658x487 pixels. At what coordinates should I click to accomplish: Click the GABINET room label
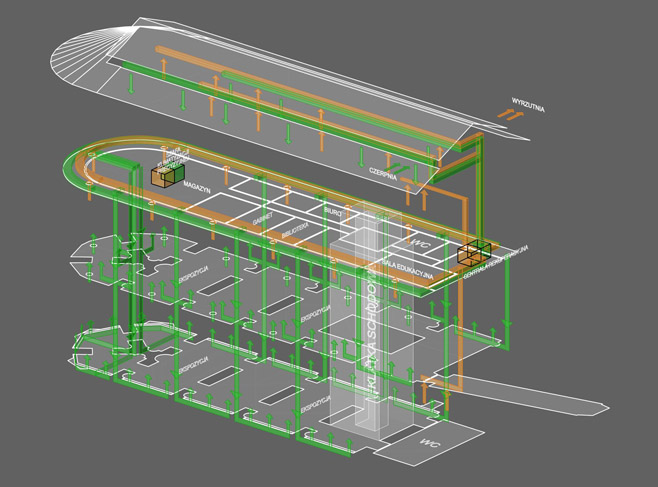[263, 216]
